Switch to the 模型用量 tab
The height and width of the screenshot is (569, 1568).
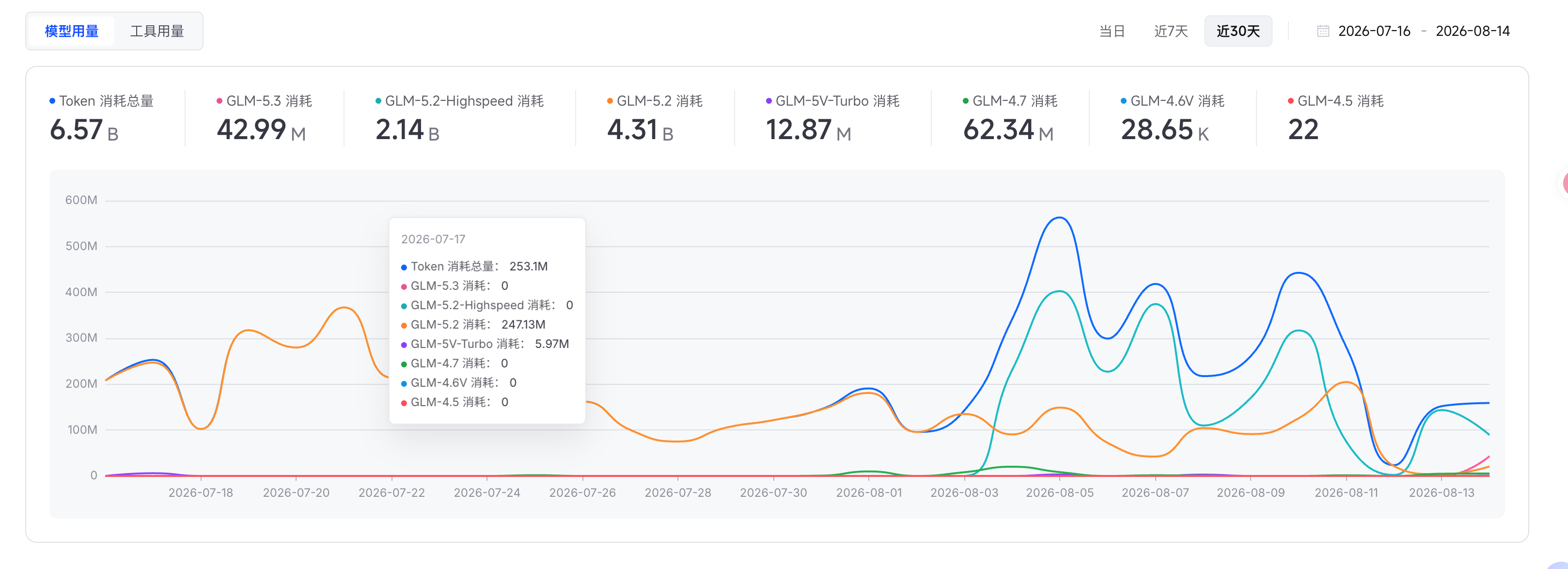point(72,31)
